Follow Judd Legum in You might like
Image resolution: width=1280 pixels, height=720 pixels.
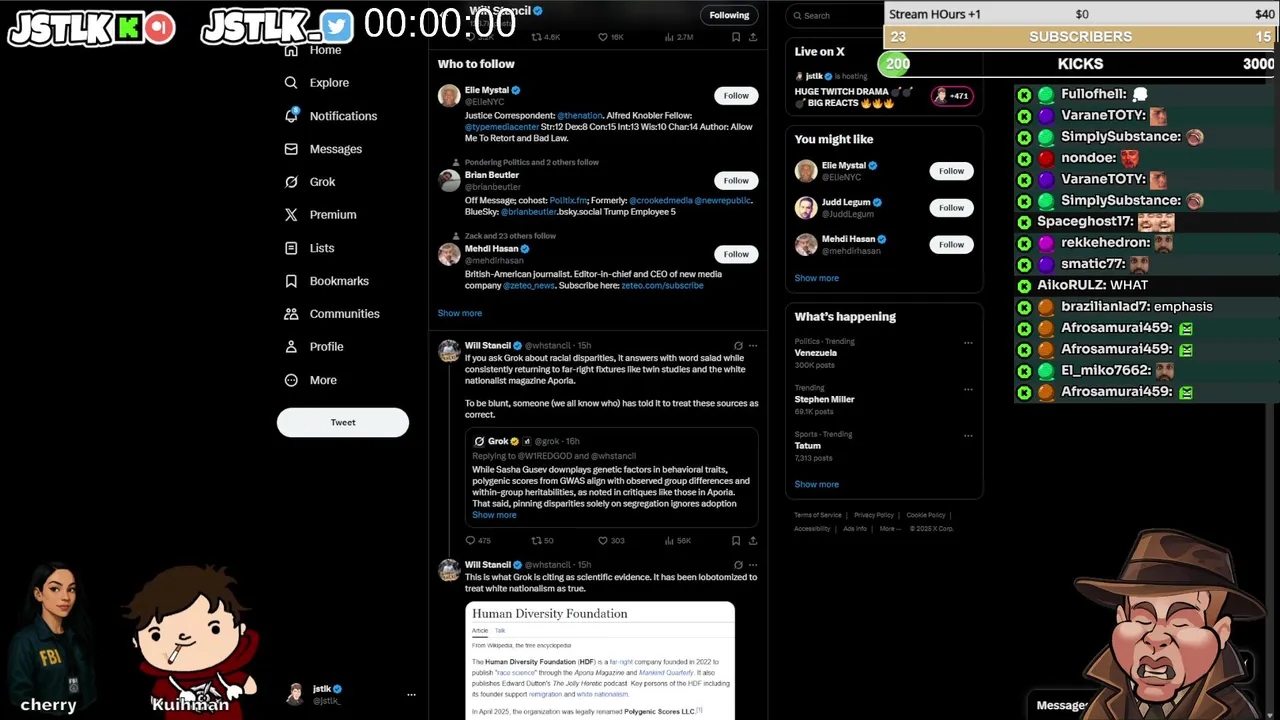coord(951,207)
